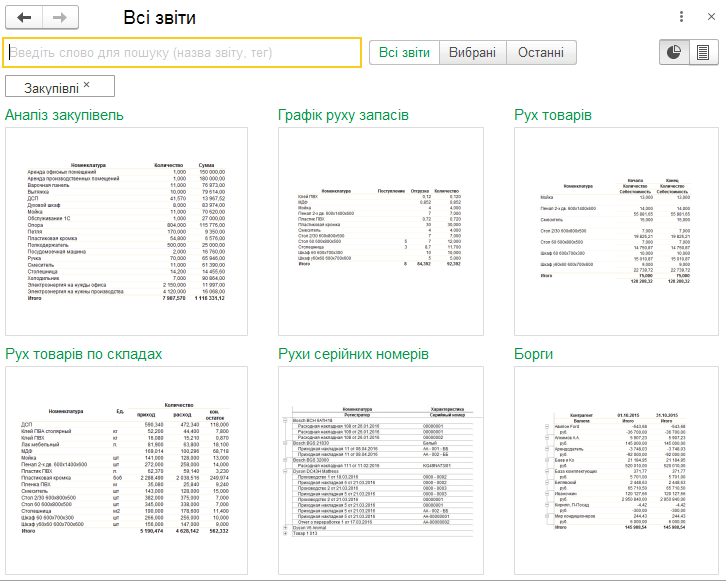Switch to list view mode icon
This screenshot has height=581, width=726.
703,52
